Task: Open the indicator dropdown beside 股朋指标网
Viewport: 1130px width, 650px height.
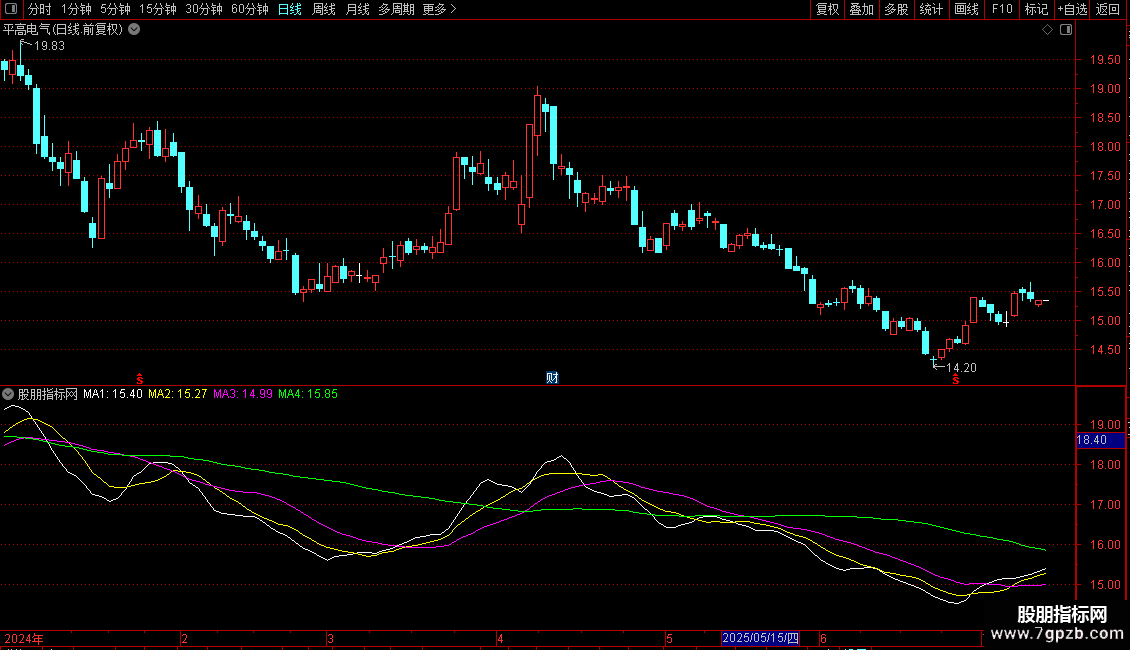Action: point(8,394)
